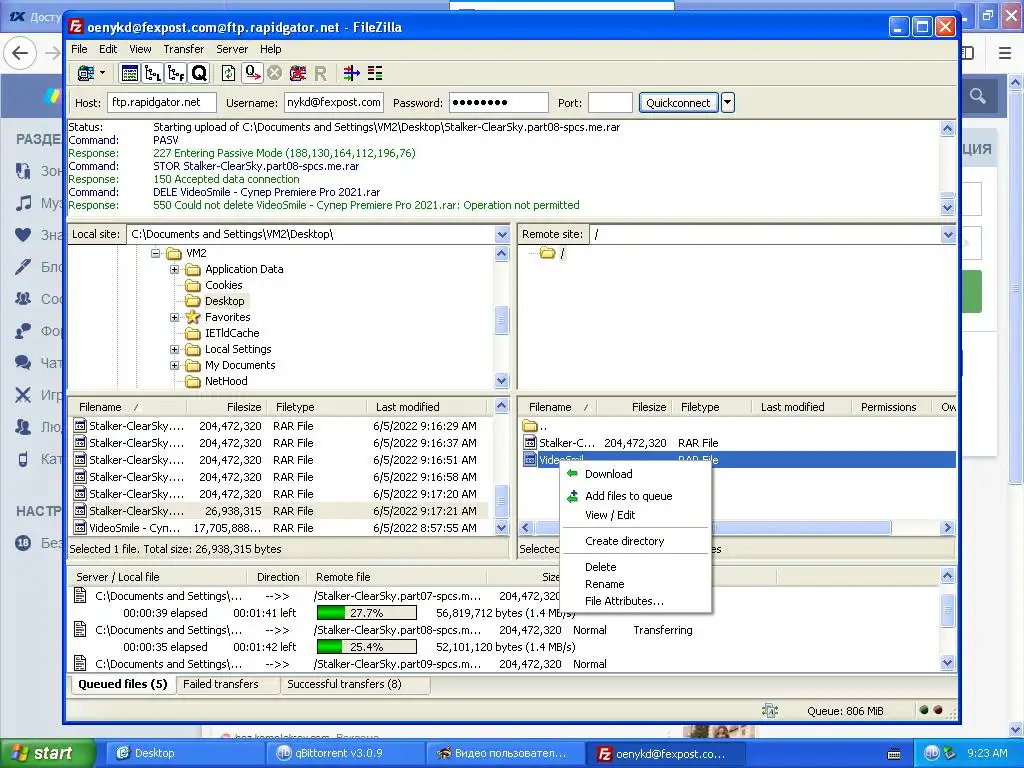Click the Port input field
The height and width of the screenshot is (768, 1024).
pos(610,103)
